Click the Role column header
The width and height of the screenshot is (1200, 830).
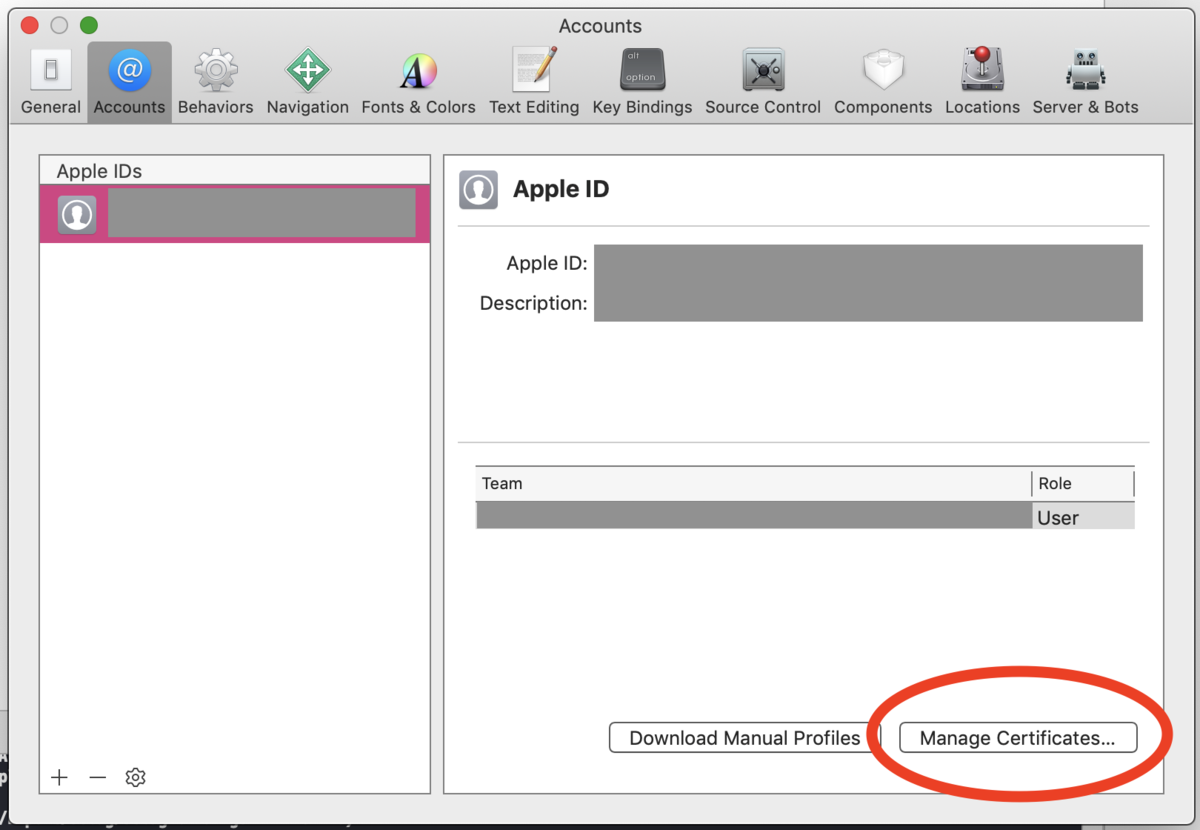point(1083,484)
